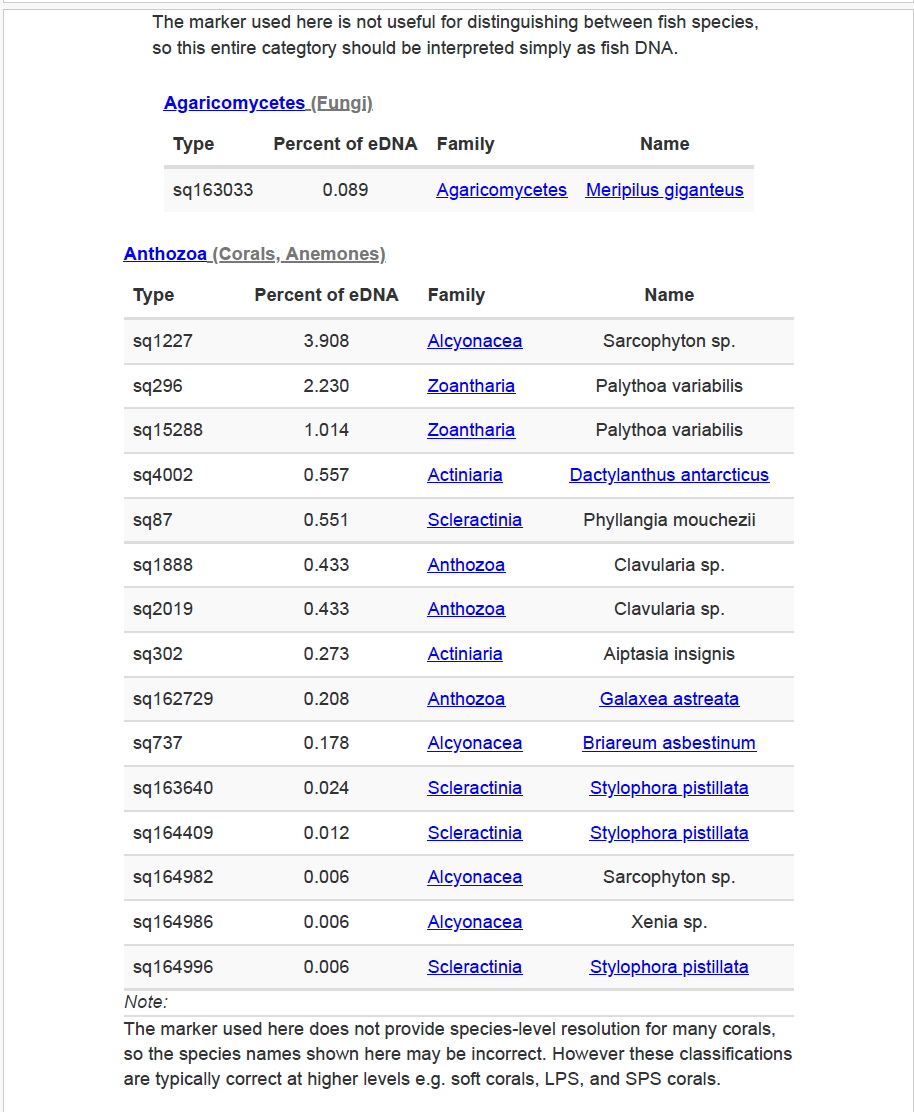914x1112 pixels.
Task: Open Anthozoa family link in sq2019 row
Action: pos(466,609)
